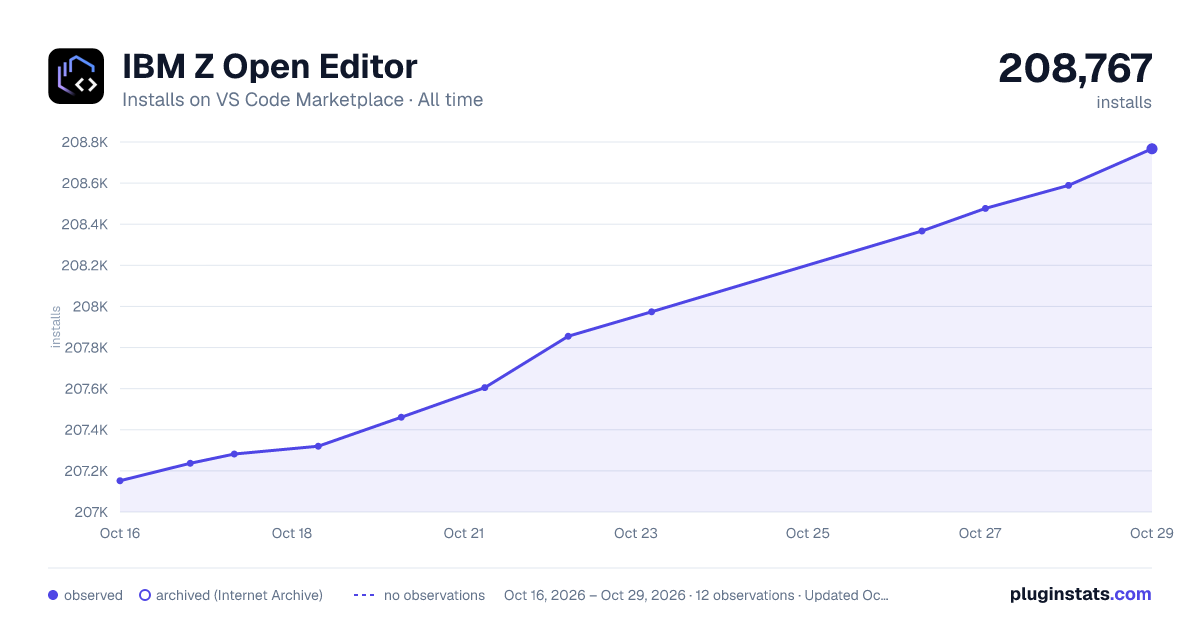This screenshot has width=1200, height=630.
Task: Click the 208K y-axis label
Action: [90, 307]
